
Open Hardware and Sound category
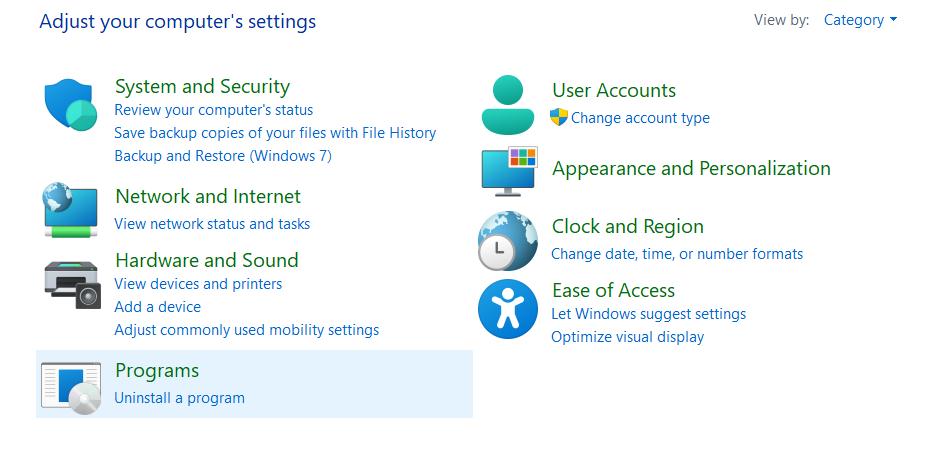click(x=206, y=260)
